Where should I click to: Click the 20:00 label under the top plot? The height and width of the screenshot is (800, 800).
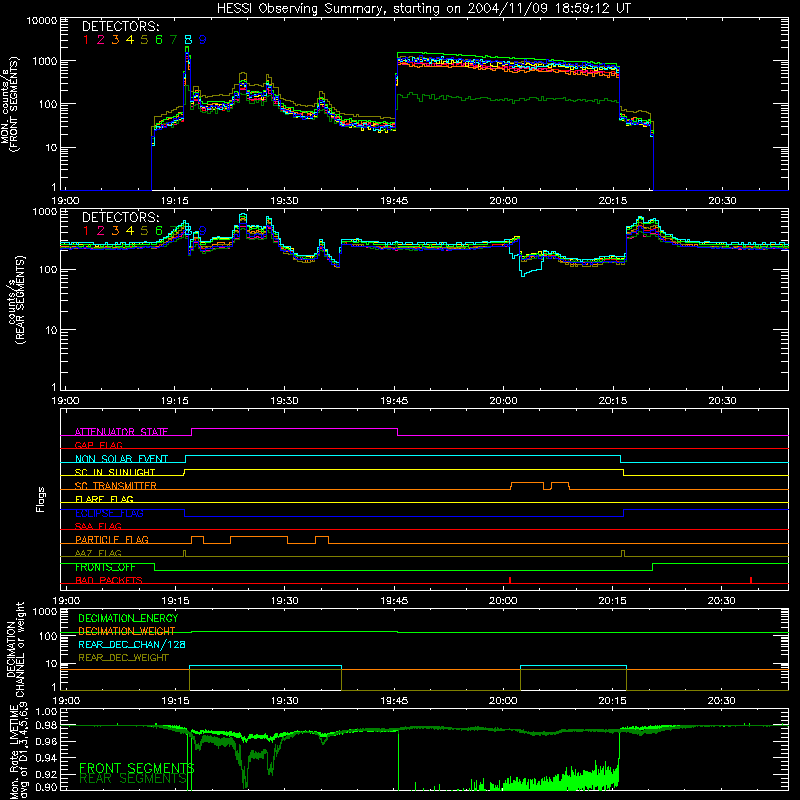click(x=503, y=201)
